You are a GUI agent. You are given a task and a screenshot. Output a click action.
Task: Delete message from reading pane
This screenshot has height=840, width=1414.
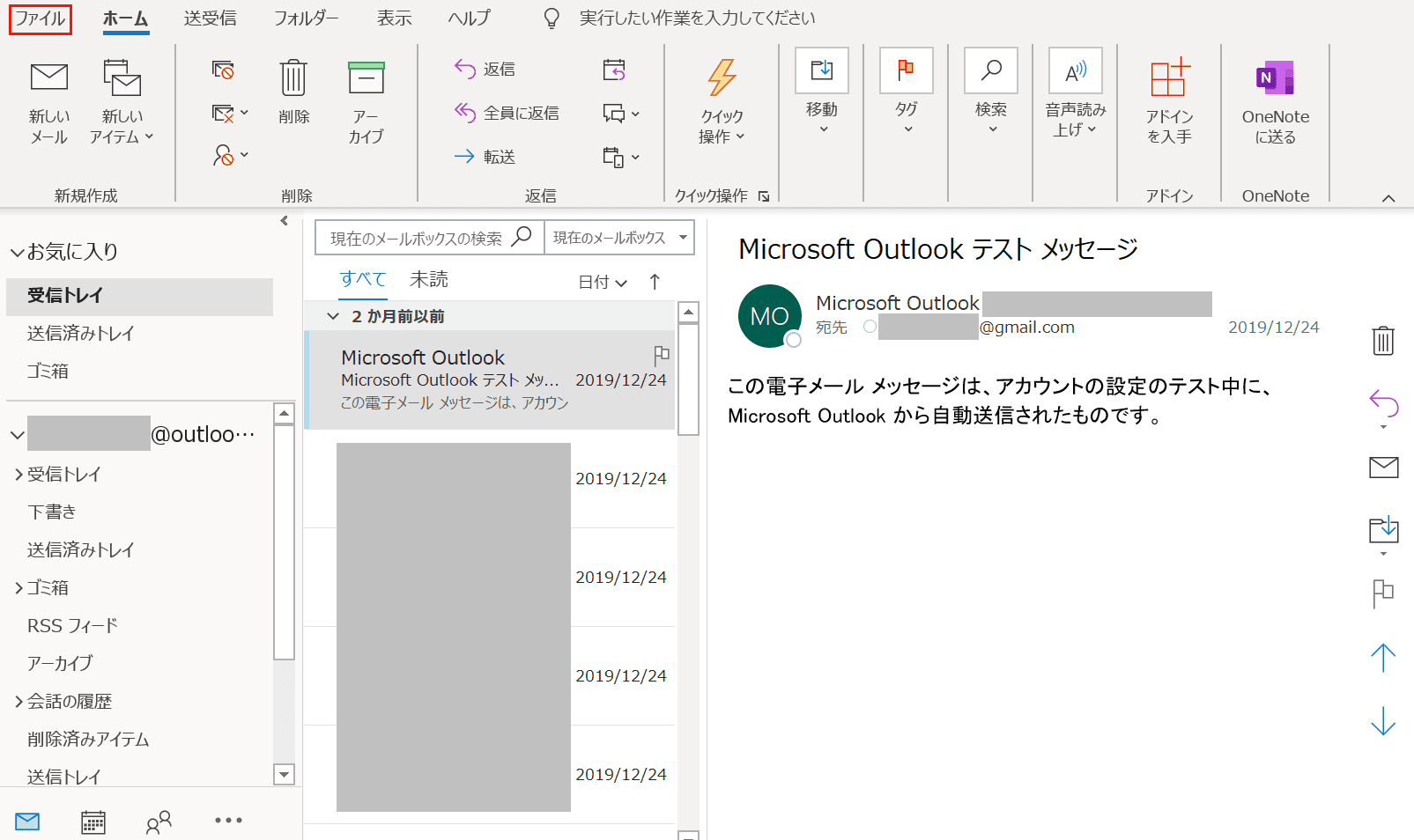pyautogui.click(x=1383, y=340)
